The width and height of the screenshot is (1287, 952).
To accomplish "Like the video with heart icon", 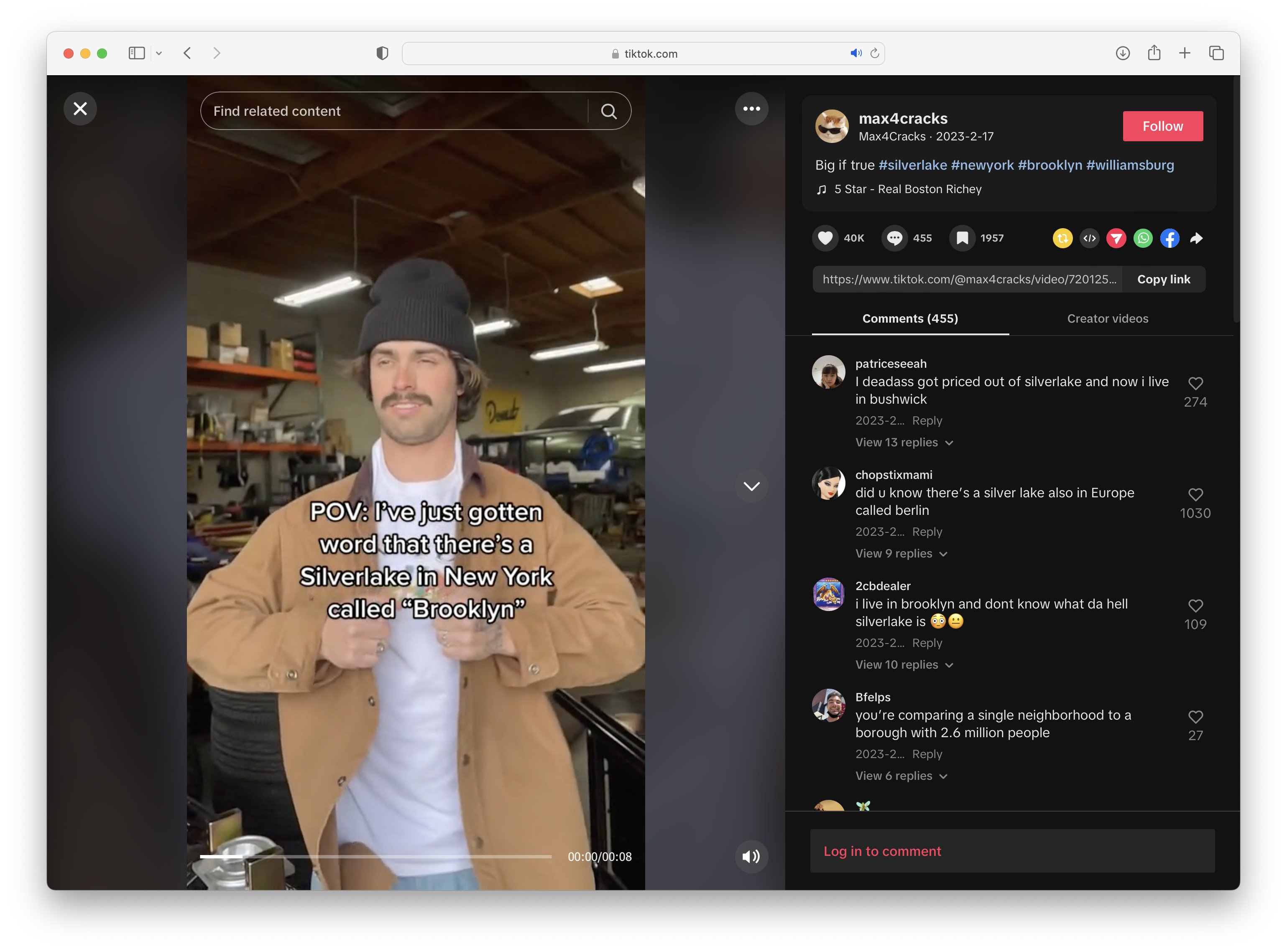I will [x=825, y=238].
